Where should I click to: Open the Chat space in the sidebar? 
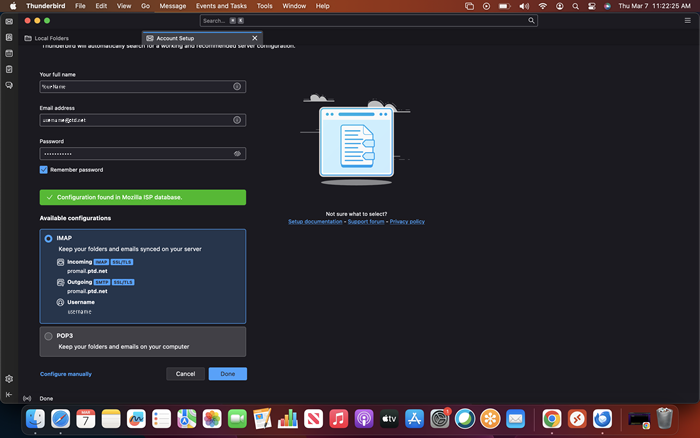pos(9,85)
